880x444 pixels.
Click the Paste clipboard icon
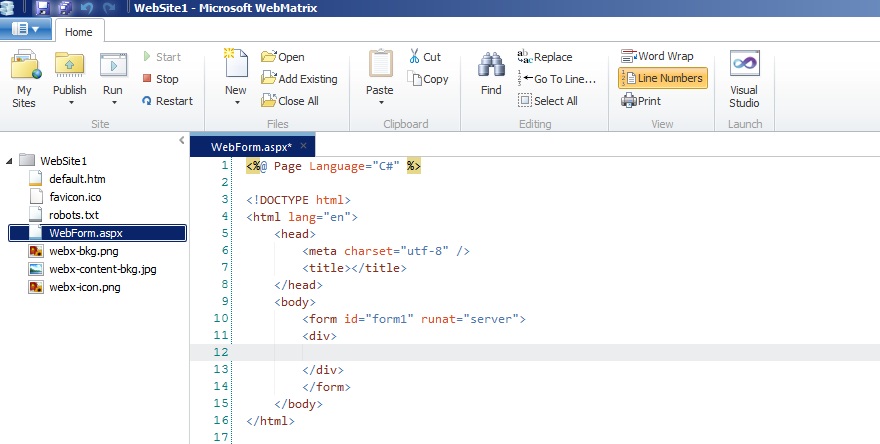coord(380,64)
